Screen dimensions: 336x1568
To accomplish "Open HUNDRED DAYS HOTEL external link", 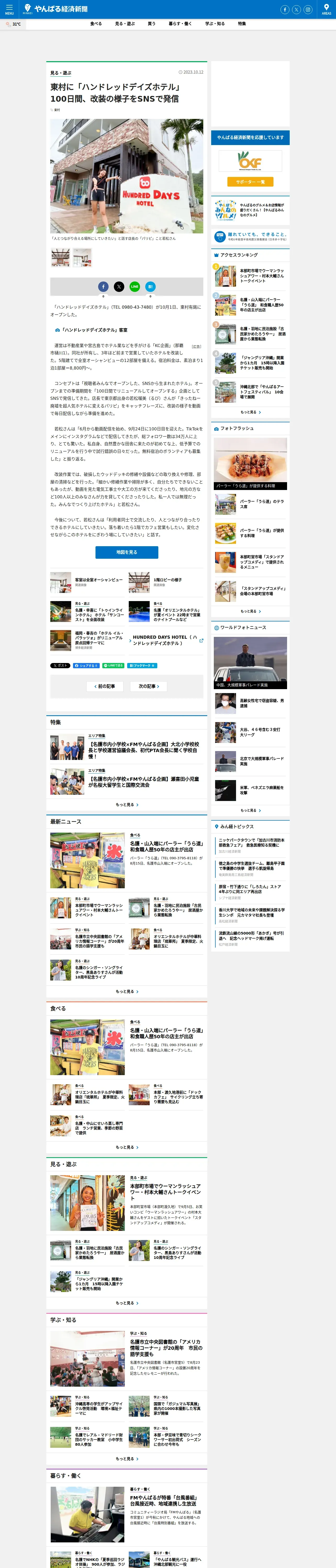I will pos(166,640).
